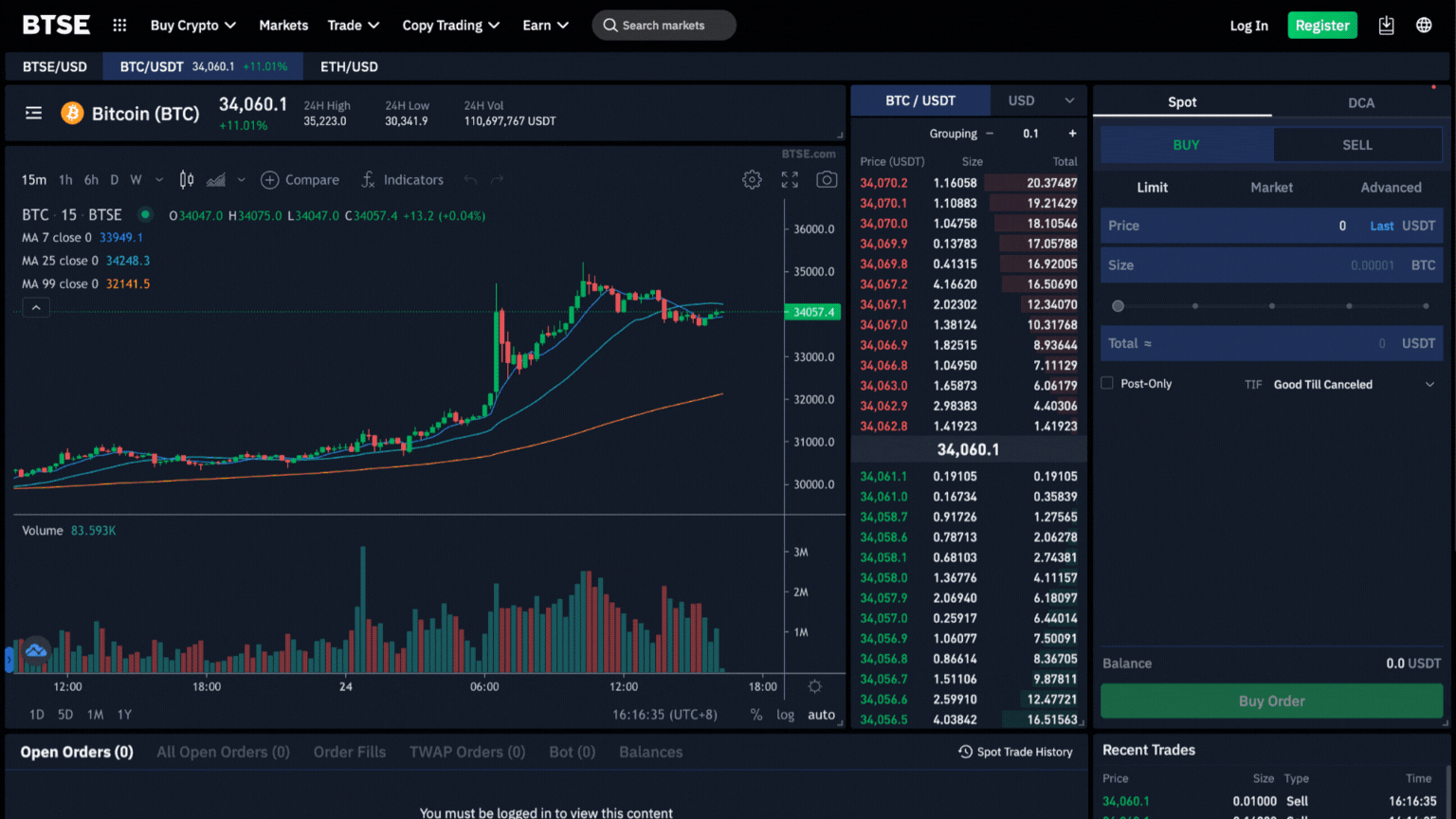1456x819 pixels.
Task: Click the cloud icon on chart
Action: pos(36,651)
